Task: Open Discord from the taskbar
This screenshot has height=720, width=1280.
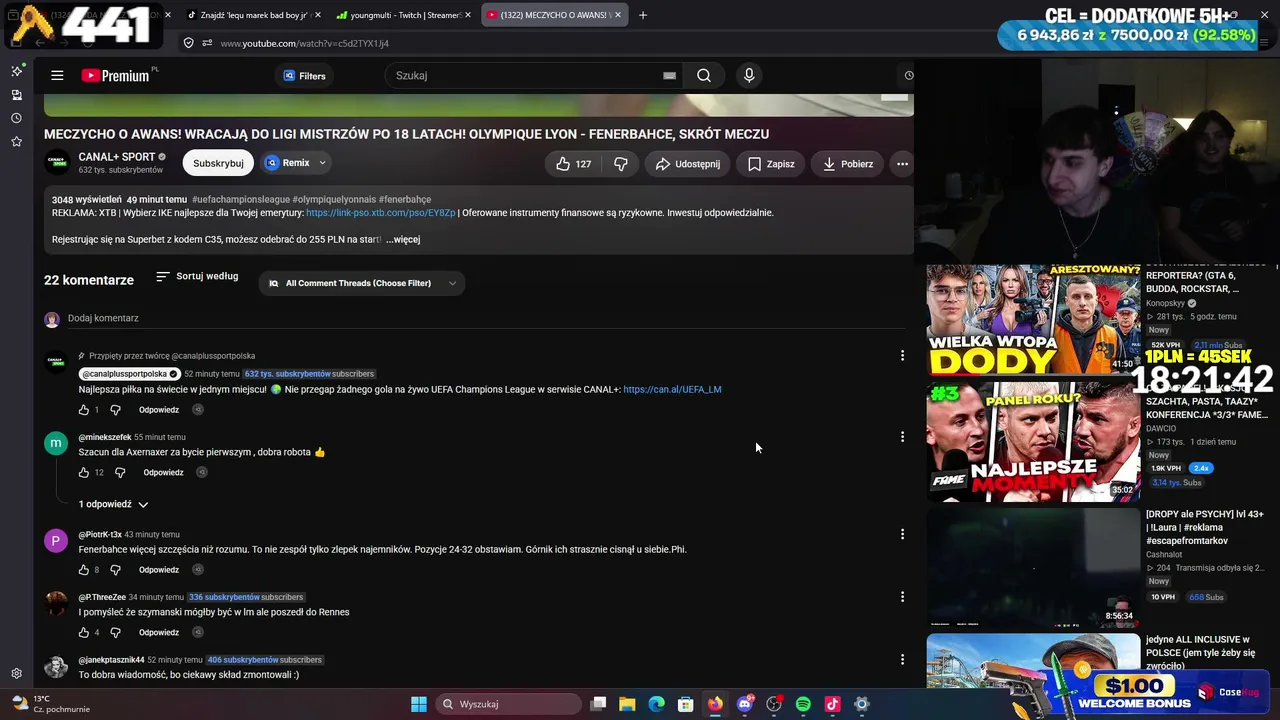Action: coord(744,704)
